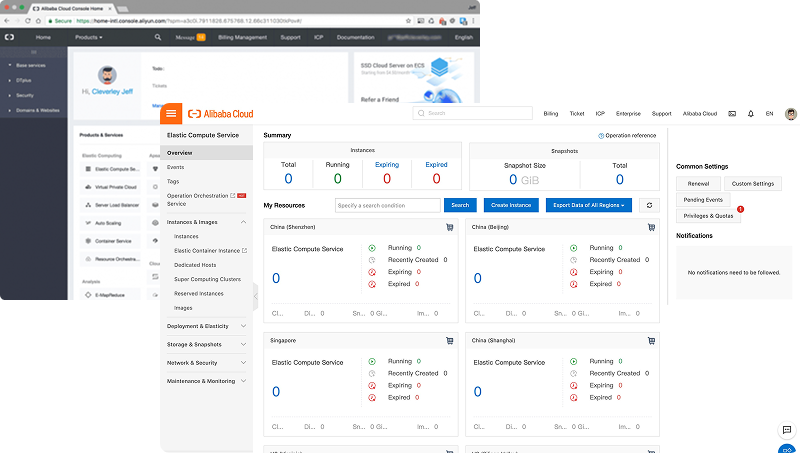Viewport: 800px width, 453px height.
Task: Open the chat feedback icon bottom right
Action: (x=787, y=430)
